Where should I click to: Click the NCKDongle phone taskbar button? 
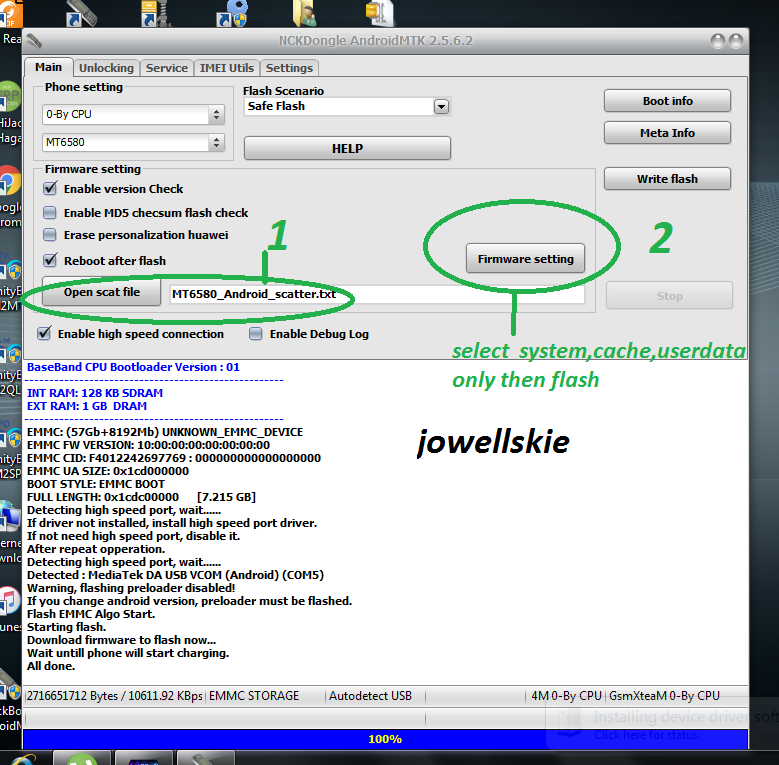point(205,758)
